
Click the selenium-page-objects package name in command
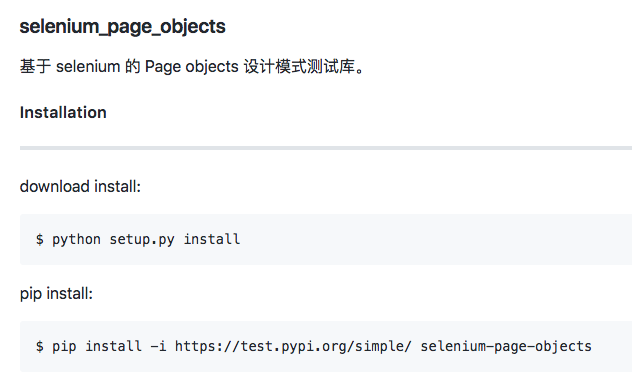506,347
